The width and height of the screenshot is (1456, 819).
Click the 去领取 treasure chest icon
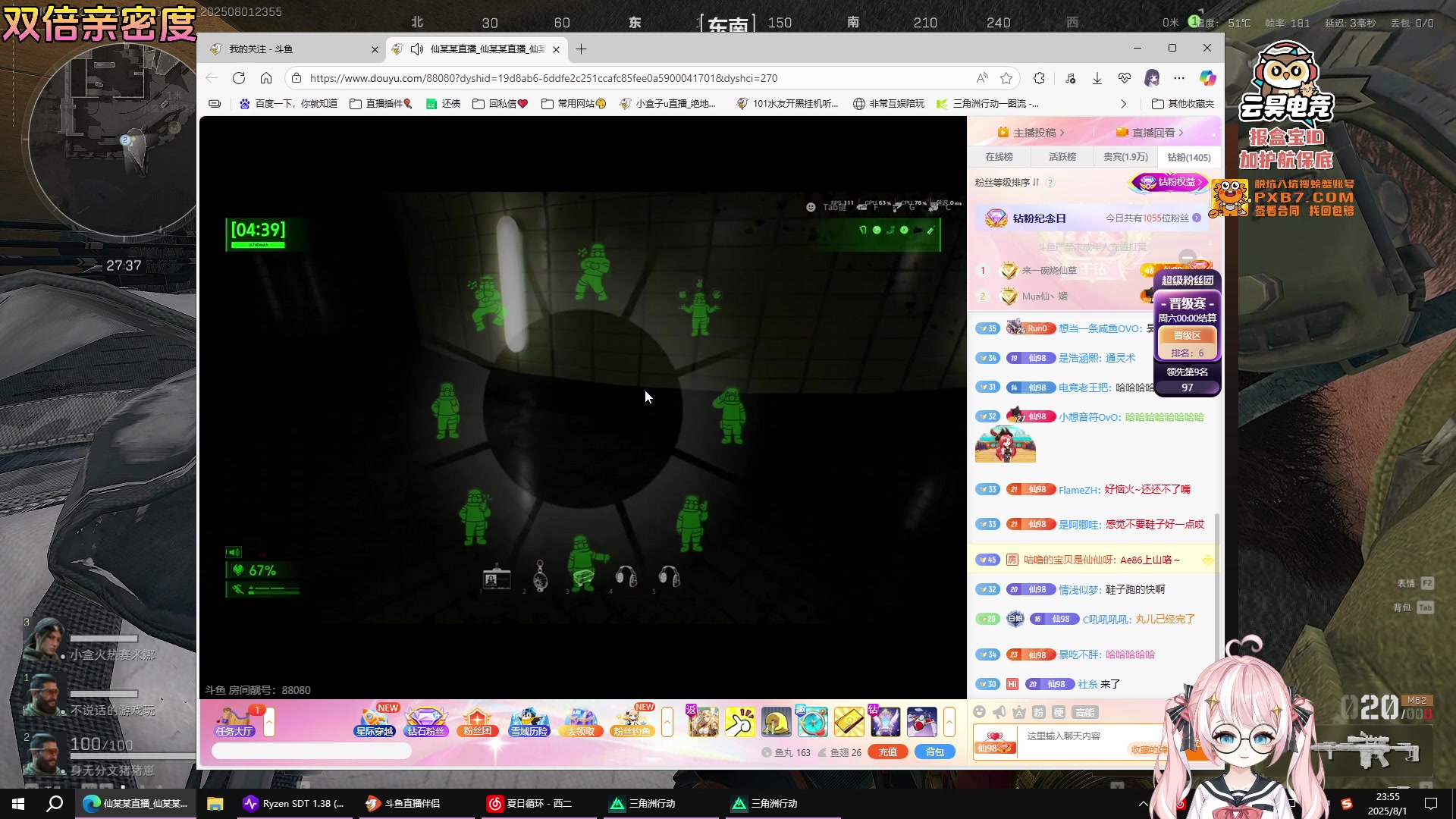(581, 722)
